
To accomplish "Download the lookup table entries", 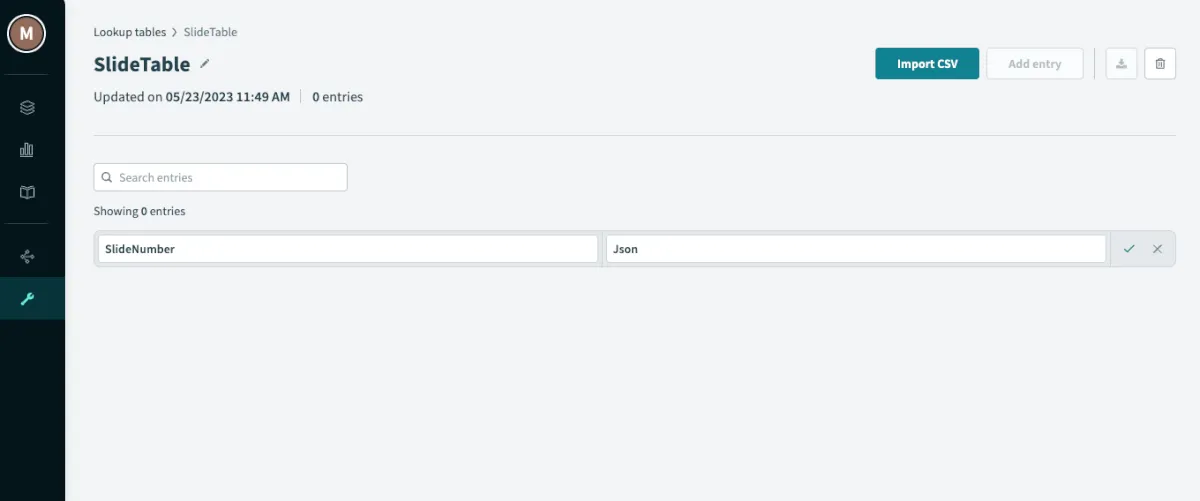I will (x=1122, y=64).
